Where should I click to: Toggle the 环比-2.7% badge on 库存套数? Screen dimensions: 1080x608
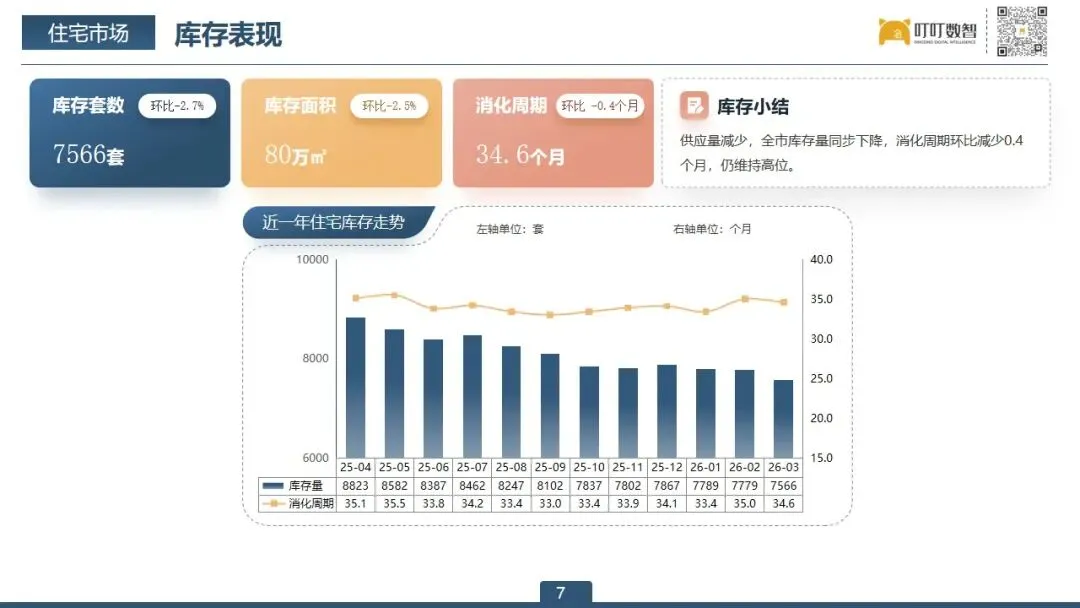[x=178, y=105]
